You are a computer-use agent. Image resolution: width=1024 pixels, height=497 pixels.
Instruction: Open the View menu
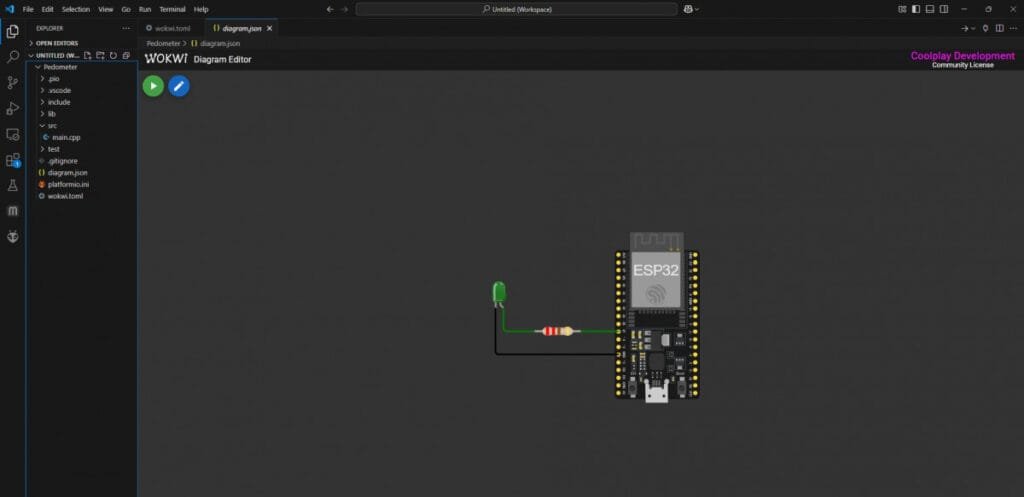[106, 9]
